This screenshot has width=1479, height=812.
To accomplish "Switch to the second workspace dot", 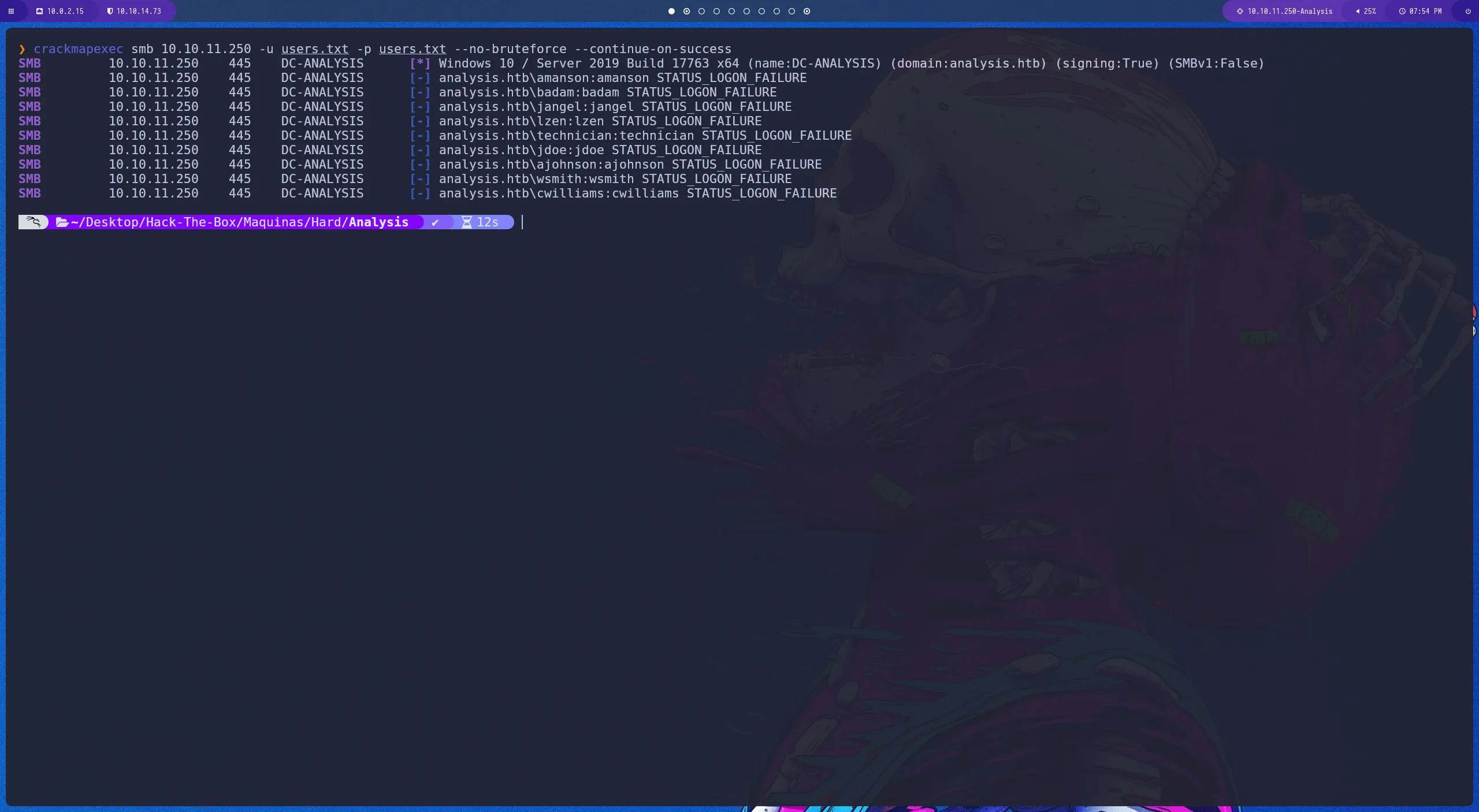I will (x=686, y=11).
